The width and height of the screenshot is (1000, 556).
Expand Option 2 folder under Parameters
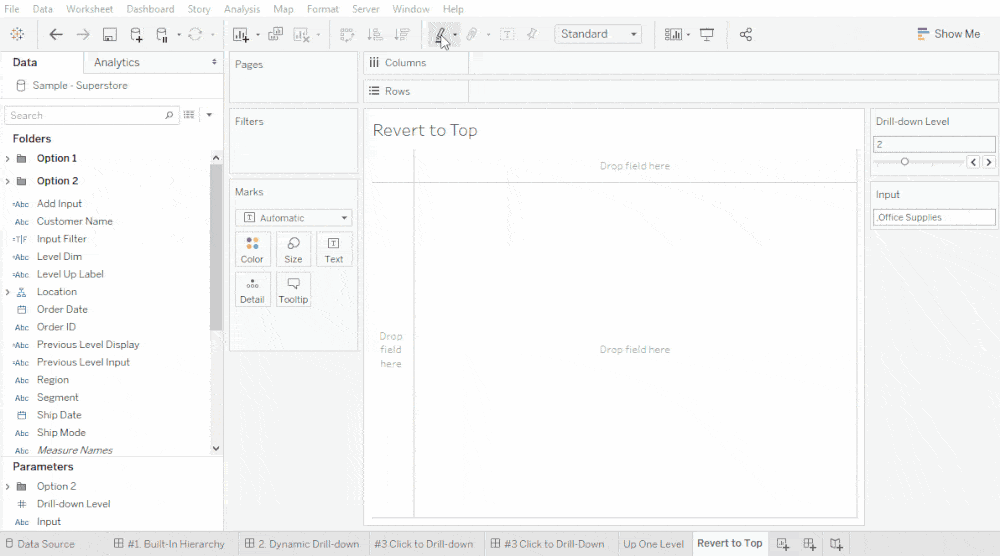[x=8, y=486]
